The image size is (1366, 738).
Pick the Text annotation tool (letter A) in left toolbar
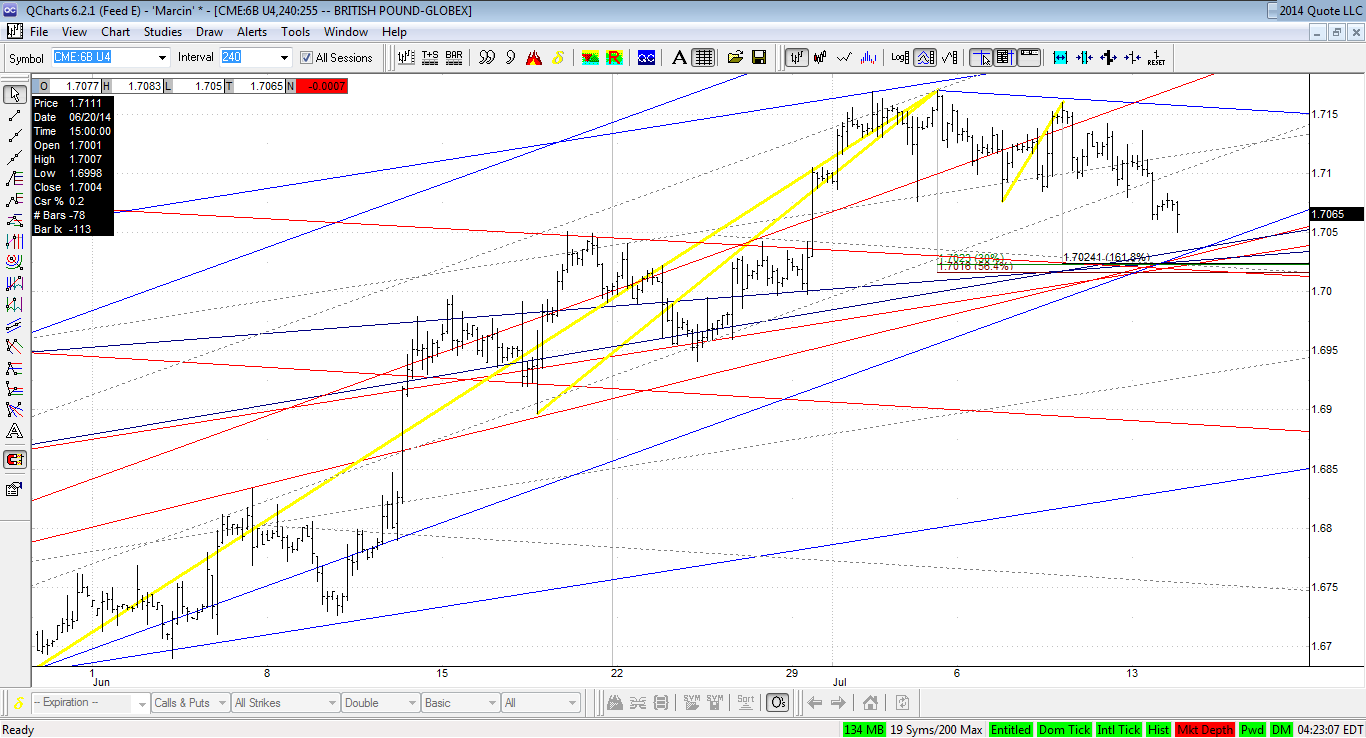click(15, 432)
